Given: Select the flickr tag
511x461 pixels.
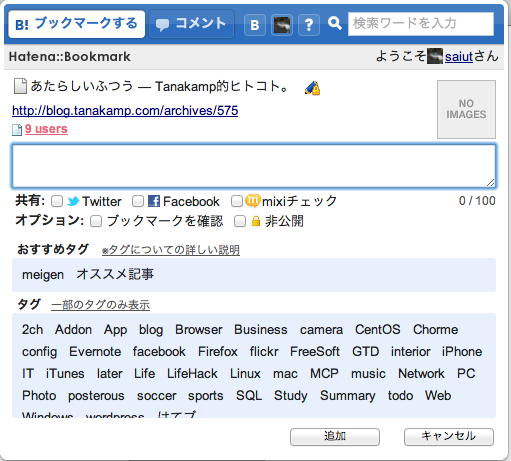Looking at the screenshot, I should (264, 352).
